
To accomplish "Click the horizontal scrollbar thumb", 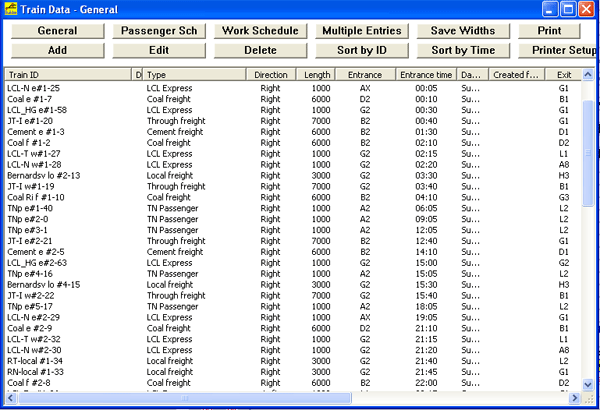I will (x=184, y=398).
